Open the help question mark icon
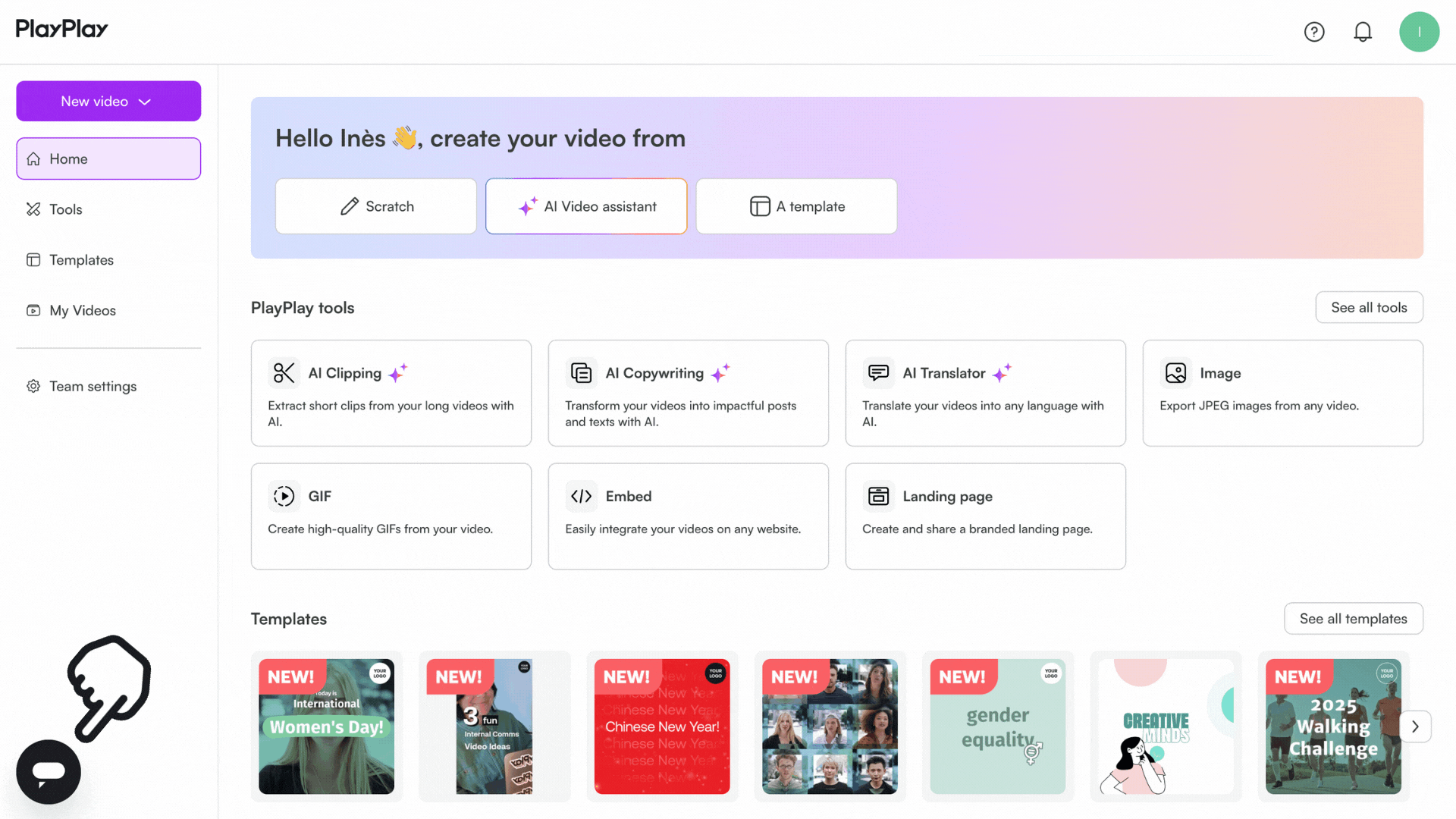This screenshot has width=1456, height=819. click(1314, 32)
